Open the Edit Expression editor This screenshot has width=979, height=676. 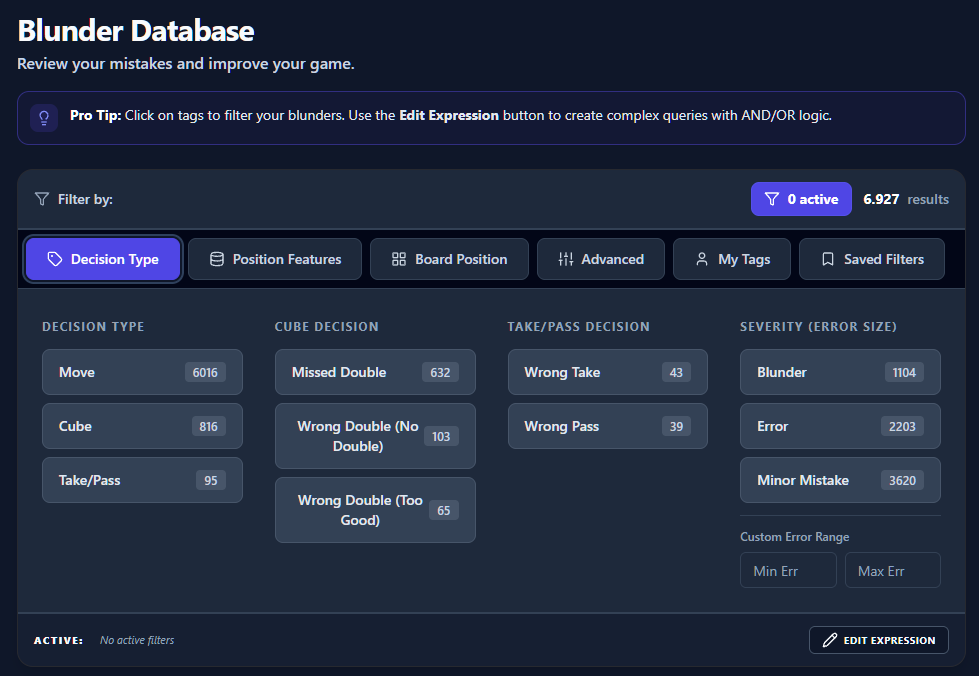(878, 640)
